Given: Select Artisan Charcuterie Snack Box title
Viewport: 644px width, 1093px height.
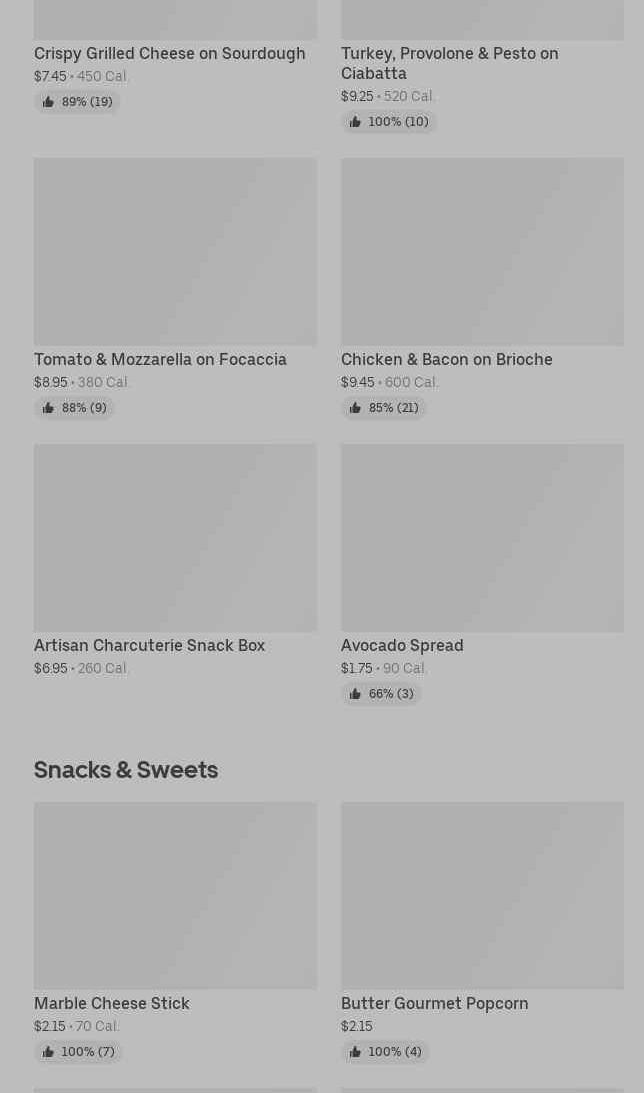Looking at the screenshot, I should (149, 646).
